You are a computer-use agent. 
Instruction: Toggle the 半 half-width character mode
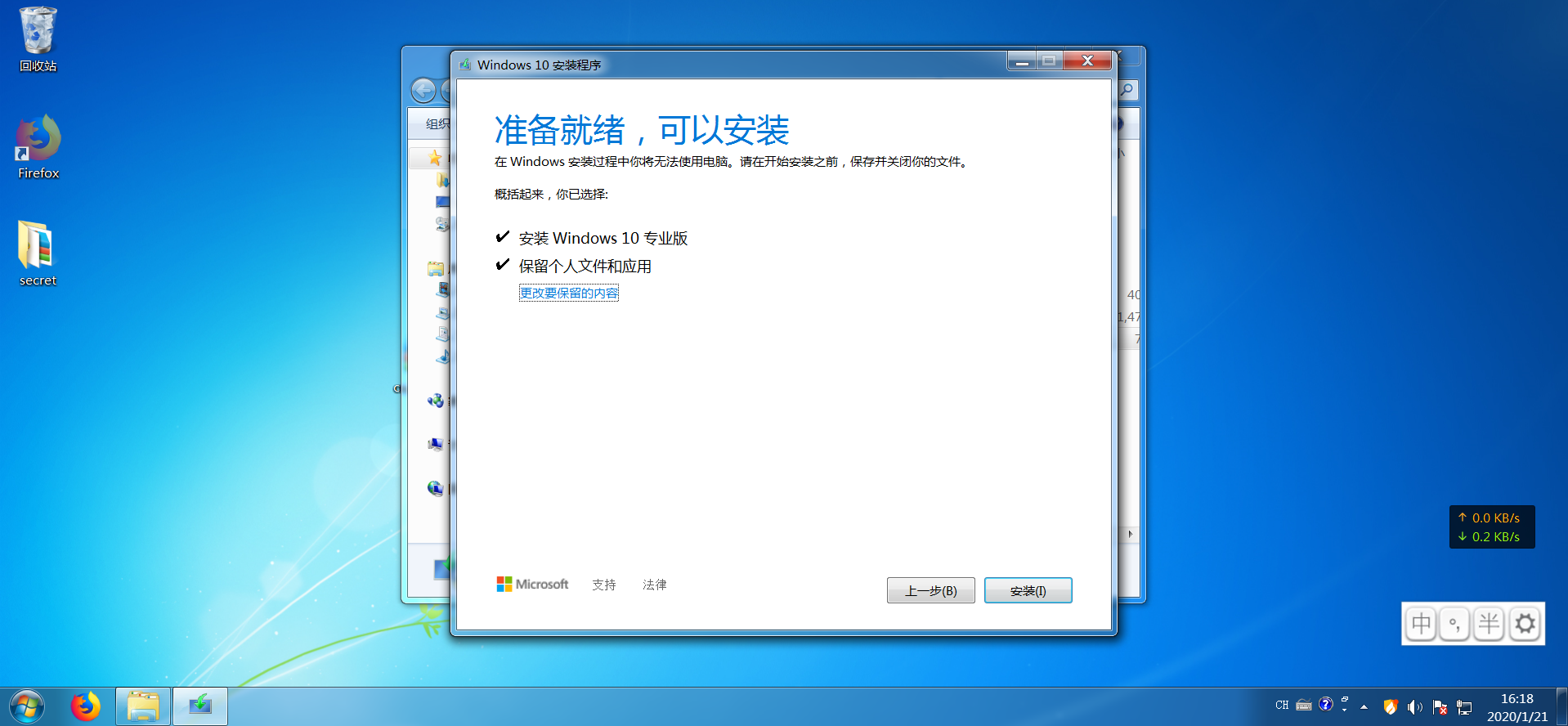pos(1490,624)
